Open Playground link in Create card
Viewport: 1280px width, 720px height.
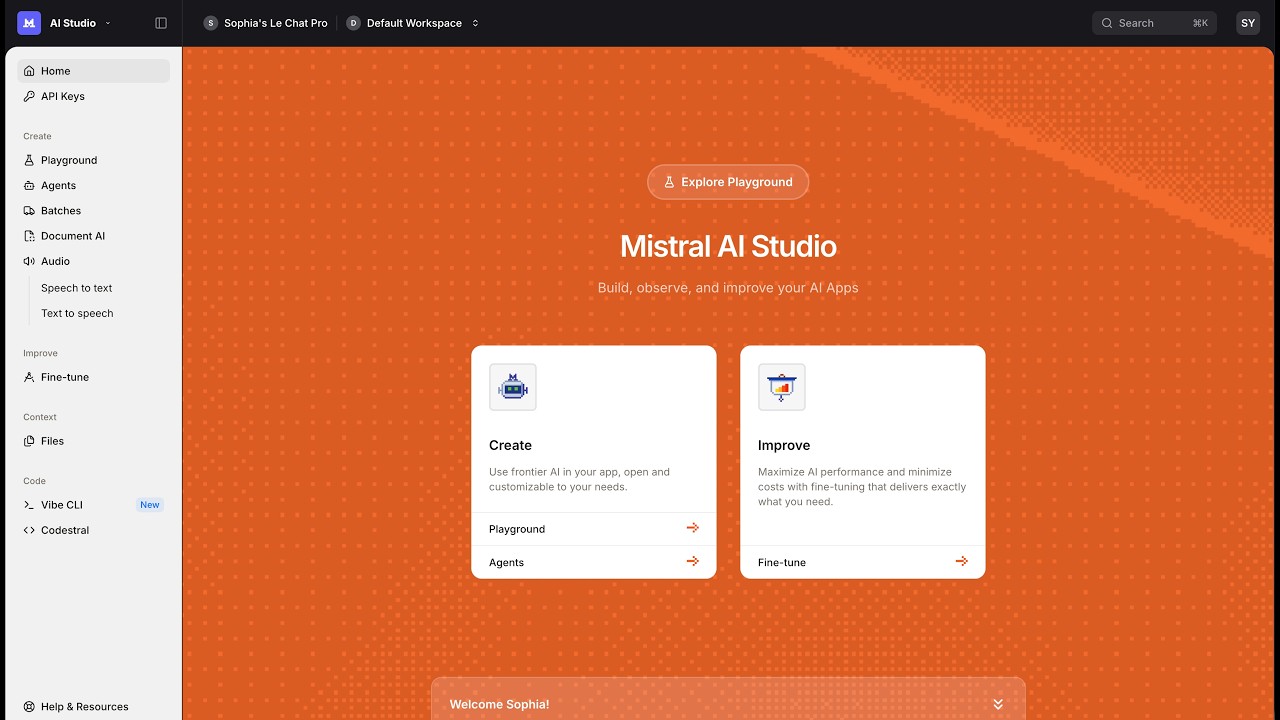pyautogui.click(x=594, y=529)
